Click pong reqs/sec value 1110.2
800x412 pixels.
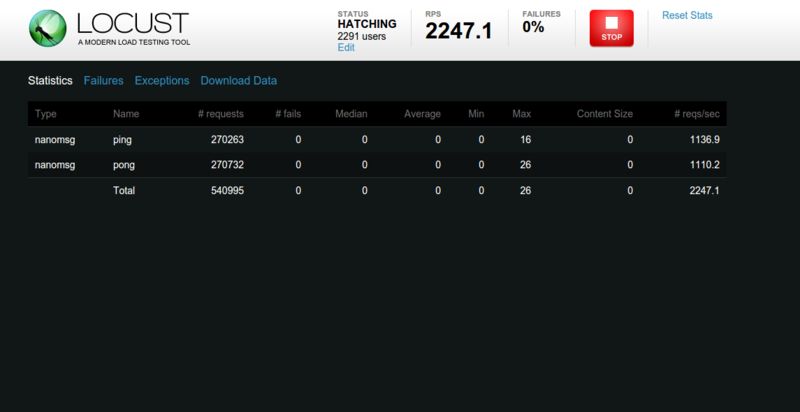click(x=705, y=165)
